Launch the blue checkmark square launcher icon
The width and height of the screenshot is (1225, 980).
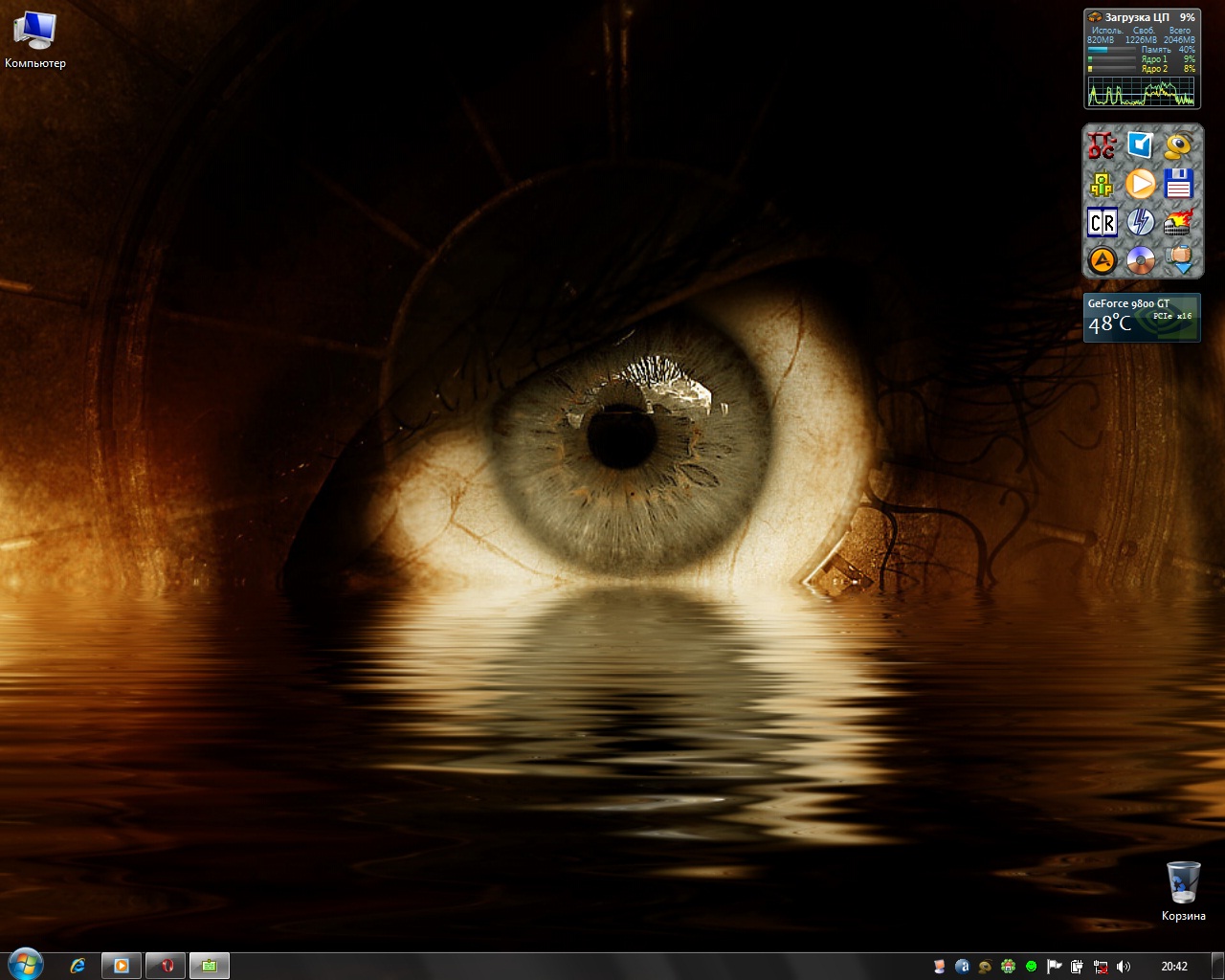(x=1140, y=145)
